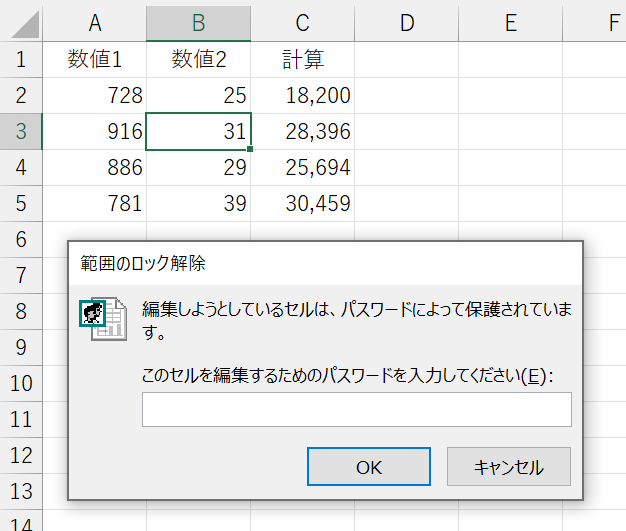626x531 pixels.
Task: Select cell containing 18,200
Action: [x=302, y=96]
